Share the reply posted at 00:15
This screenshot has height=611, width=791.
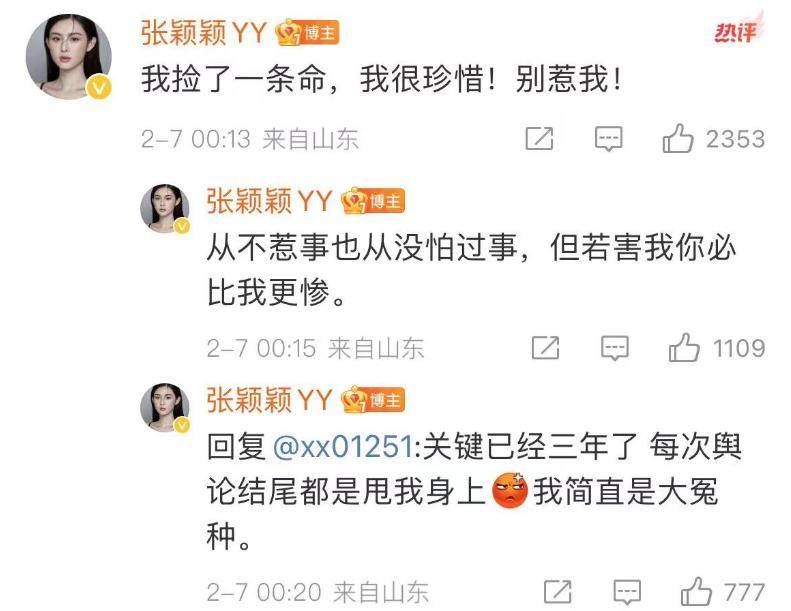coord(546,348)
